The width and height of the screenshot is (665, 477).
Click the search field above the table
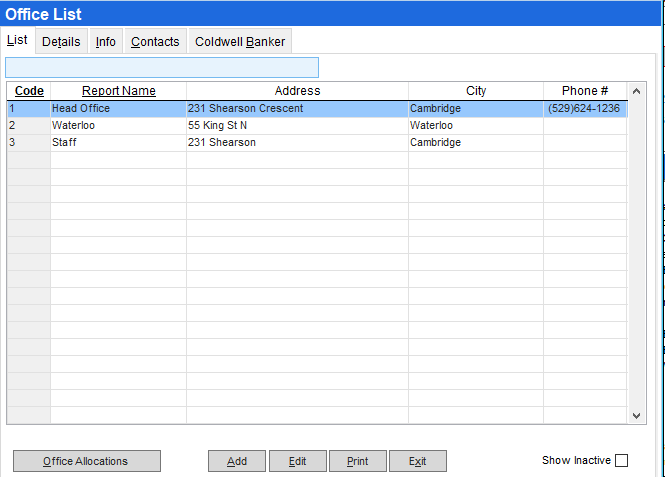click(x=162, y=67)
